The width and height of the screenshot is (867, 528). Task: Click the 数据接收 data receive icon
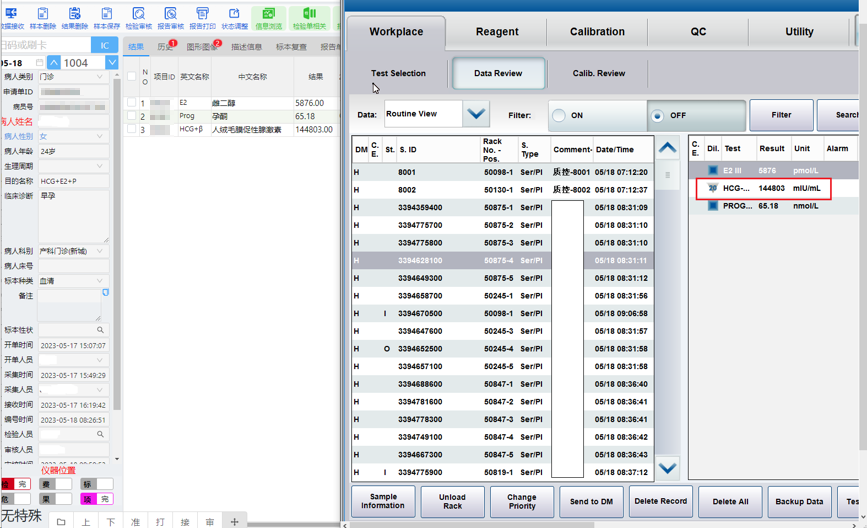[x=11, y=17]
